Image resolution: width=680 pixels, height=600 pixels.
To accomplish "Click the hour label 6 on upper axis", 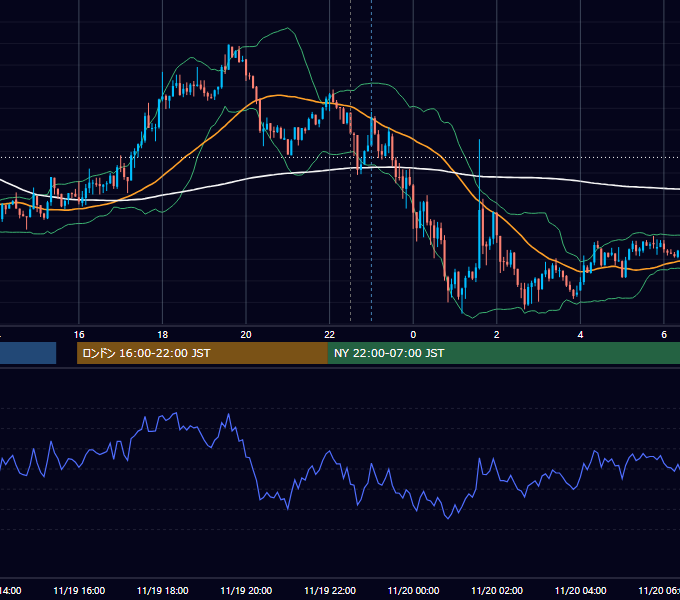I will click(664, 335).
